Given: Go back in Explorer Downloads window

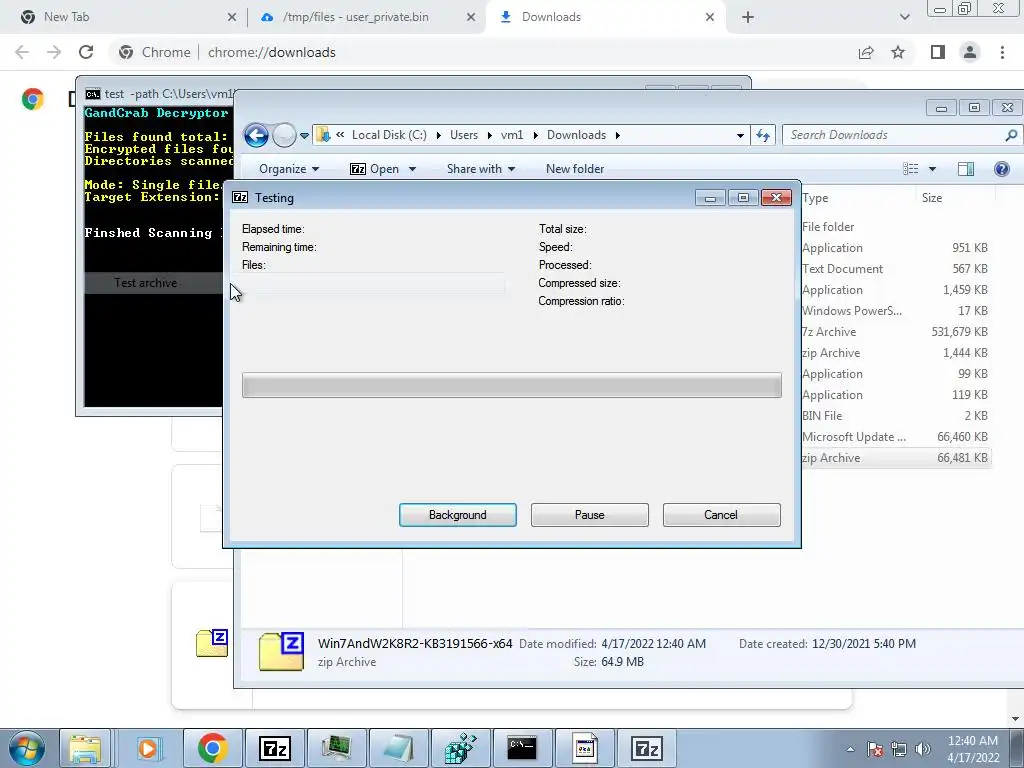Looking at the screenshot, I should pos(256,135).
